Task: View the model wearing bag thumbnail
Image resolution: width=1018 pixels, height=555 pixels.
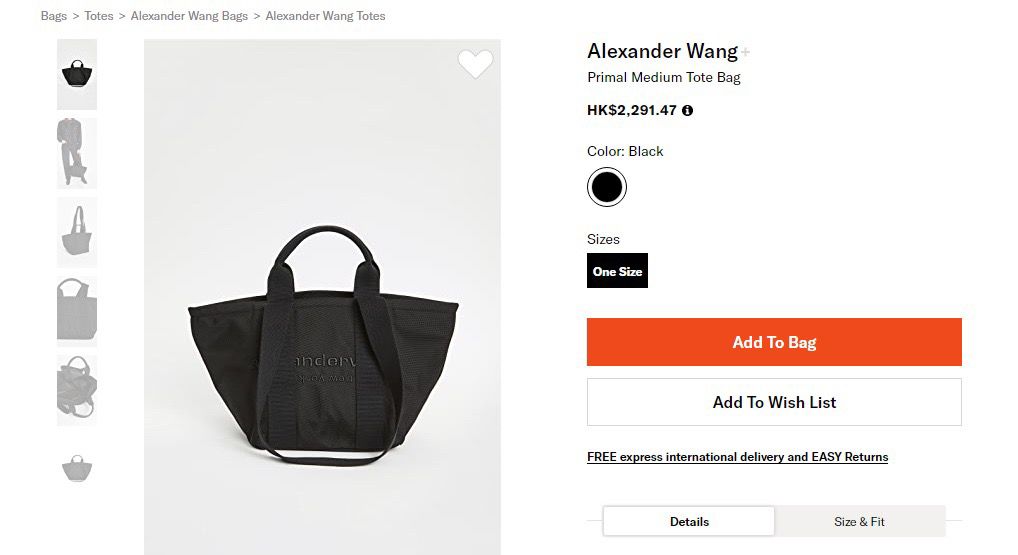Action: pos(77,153)
